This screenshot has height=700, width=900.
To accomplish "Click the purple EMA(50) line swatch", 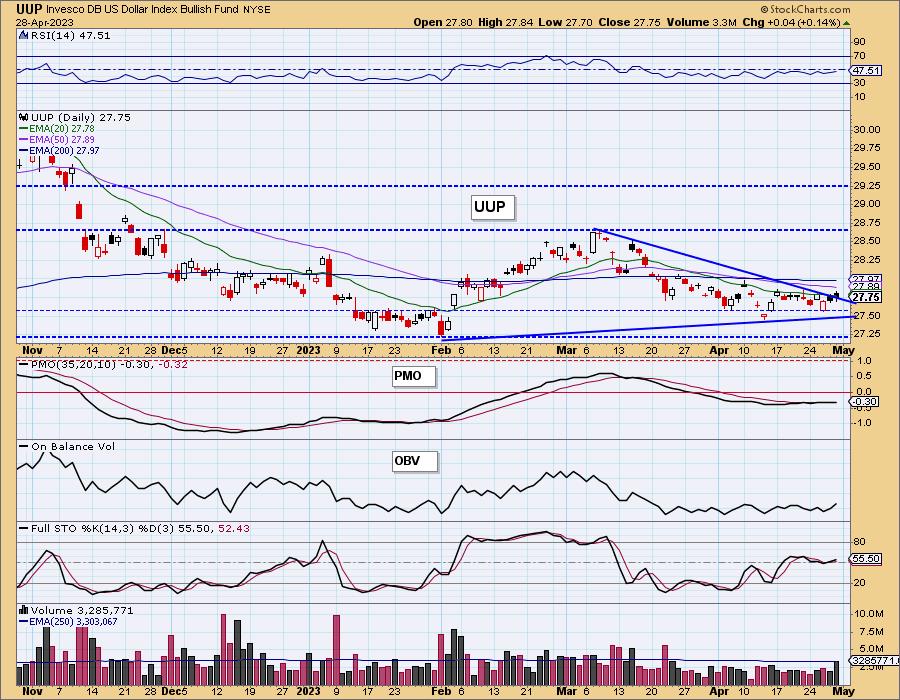I will tap(24, 140).
